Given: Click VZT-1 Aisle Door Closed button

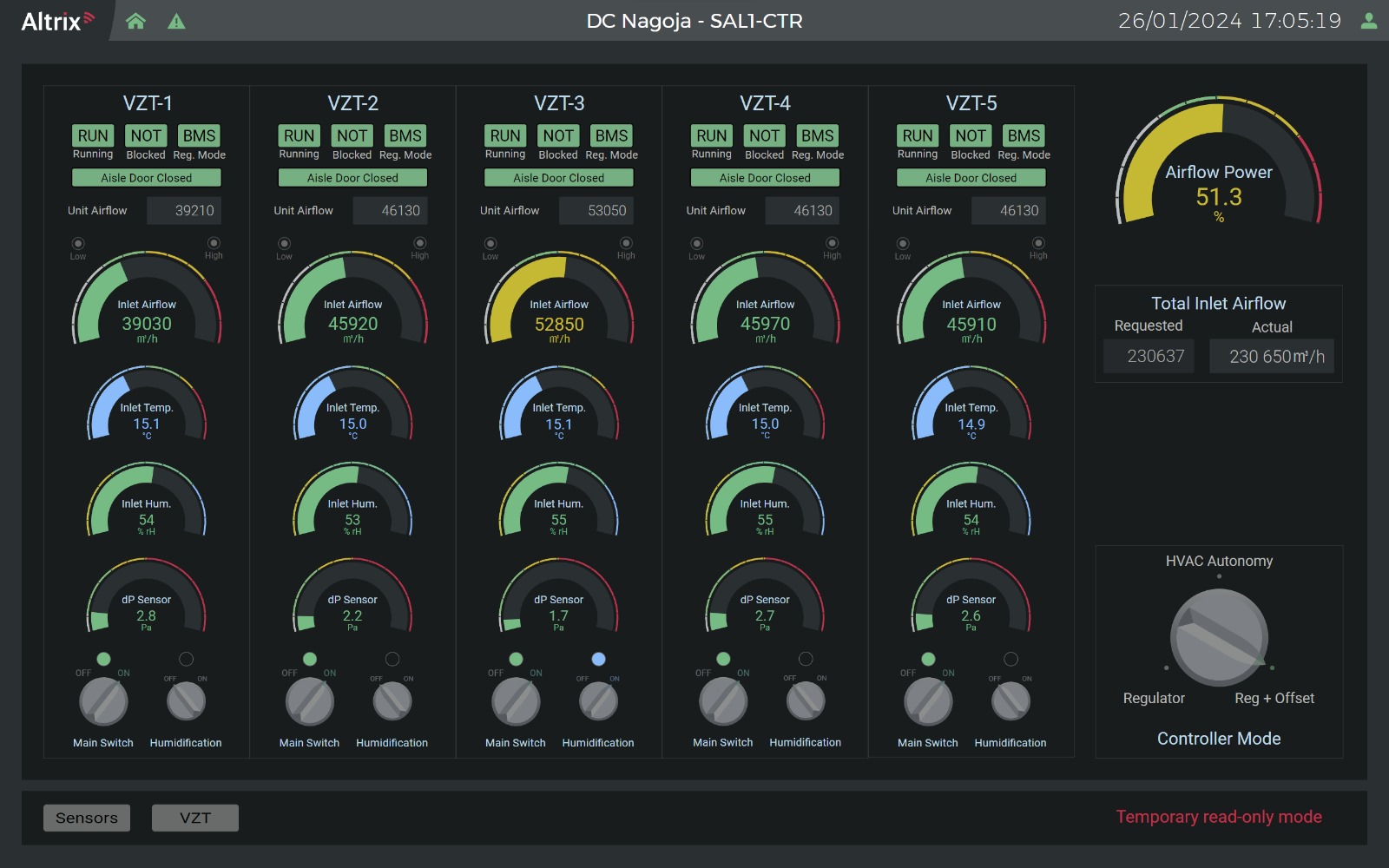Looking at the screenshot, I should (x=146, y=178).
